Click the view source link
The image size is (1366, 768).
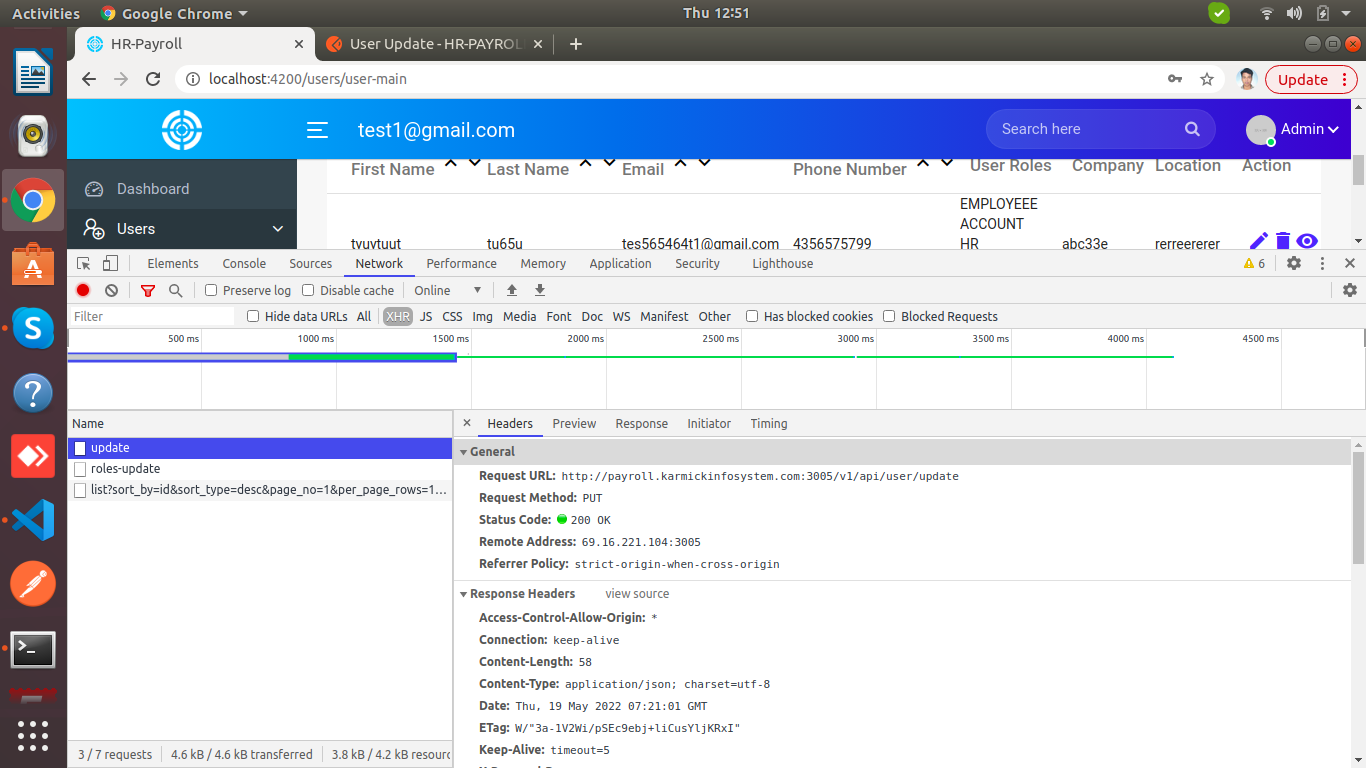tap(637, 593)
